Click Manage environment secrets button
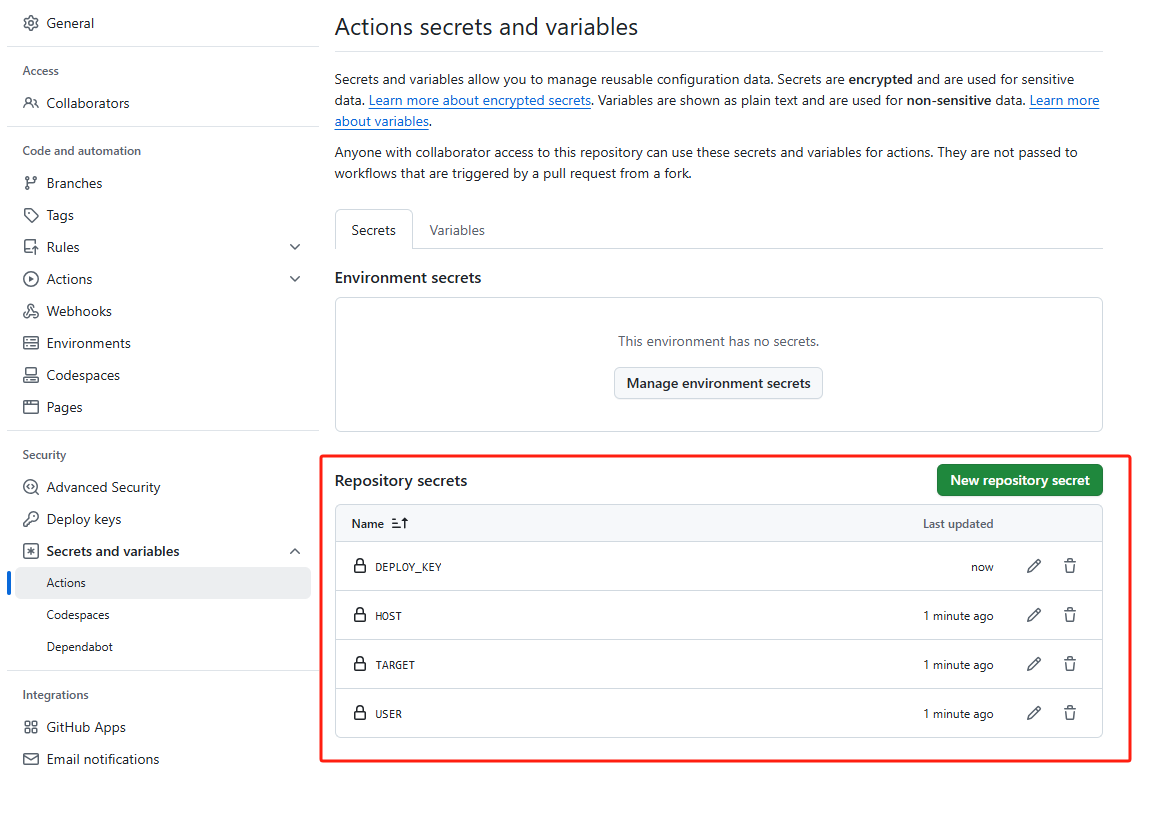The height and width of the screenshot is (819, 1176). [x=718, y=383]
